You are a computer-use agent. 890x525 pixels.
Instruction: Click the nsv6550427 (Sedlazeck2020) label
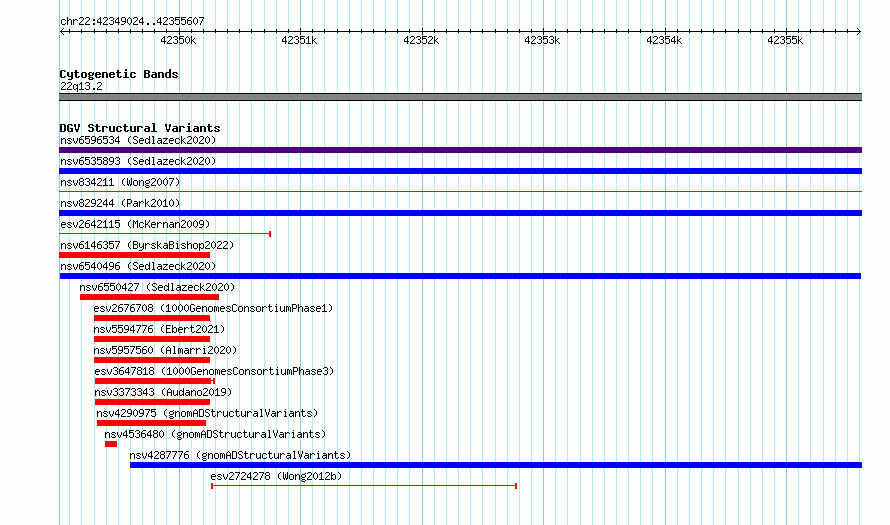[157, 287]
